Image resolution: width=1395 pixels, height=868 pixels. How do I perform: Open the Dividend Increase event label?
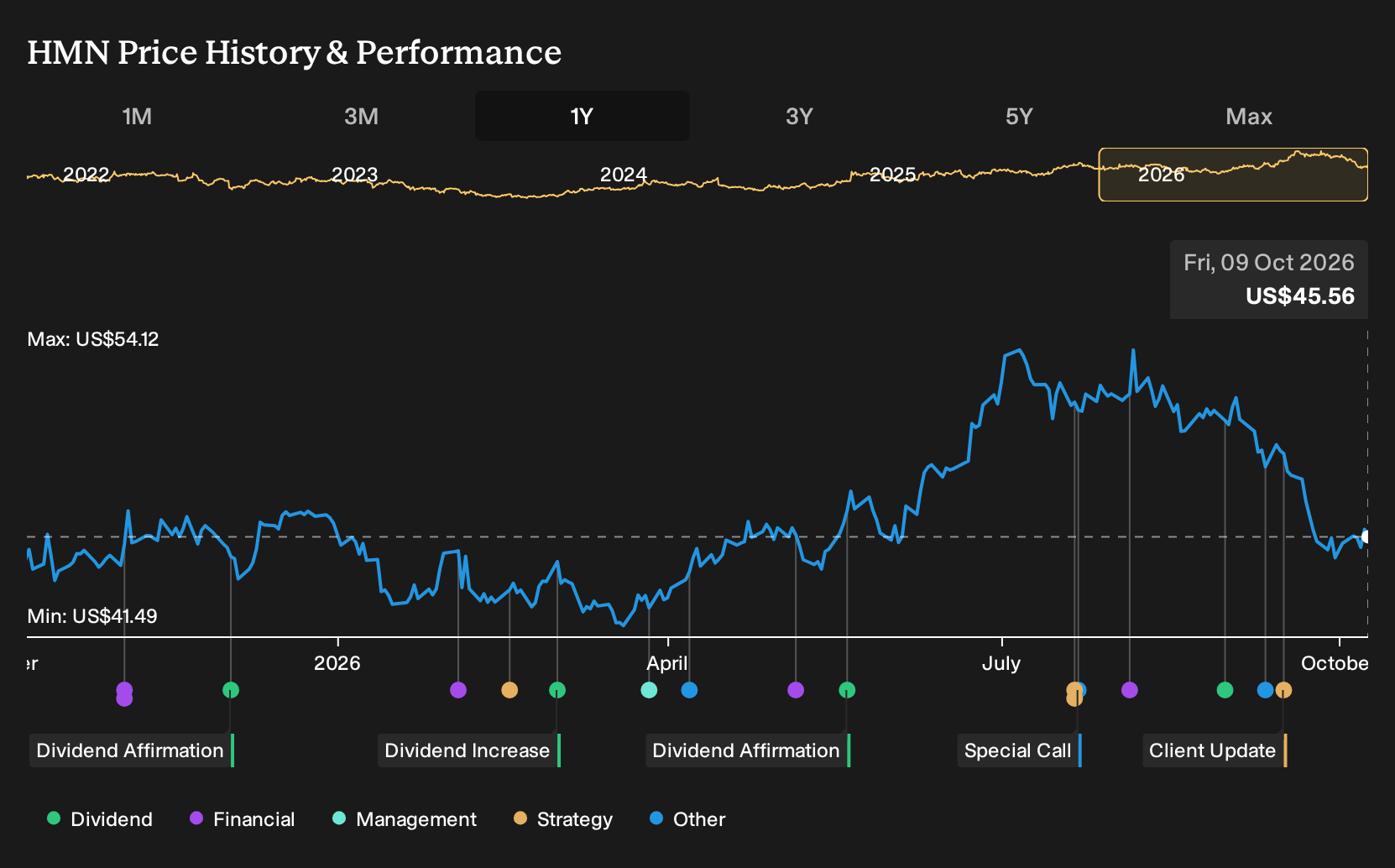tap(468, 750)
